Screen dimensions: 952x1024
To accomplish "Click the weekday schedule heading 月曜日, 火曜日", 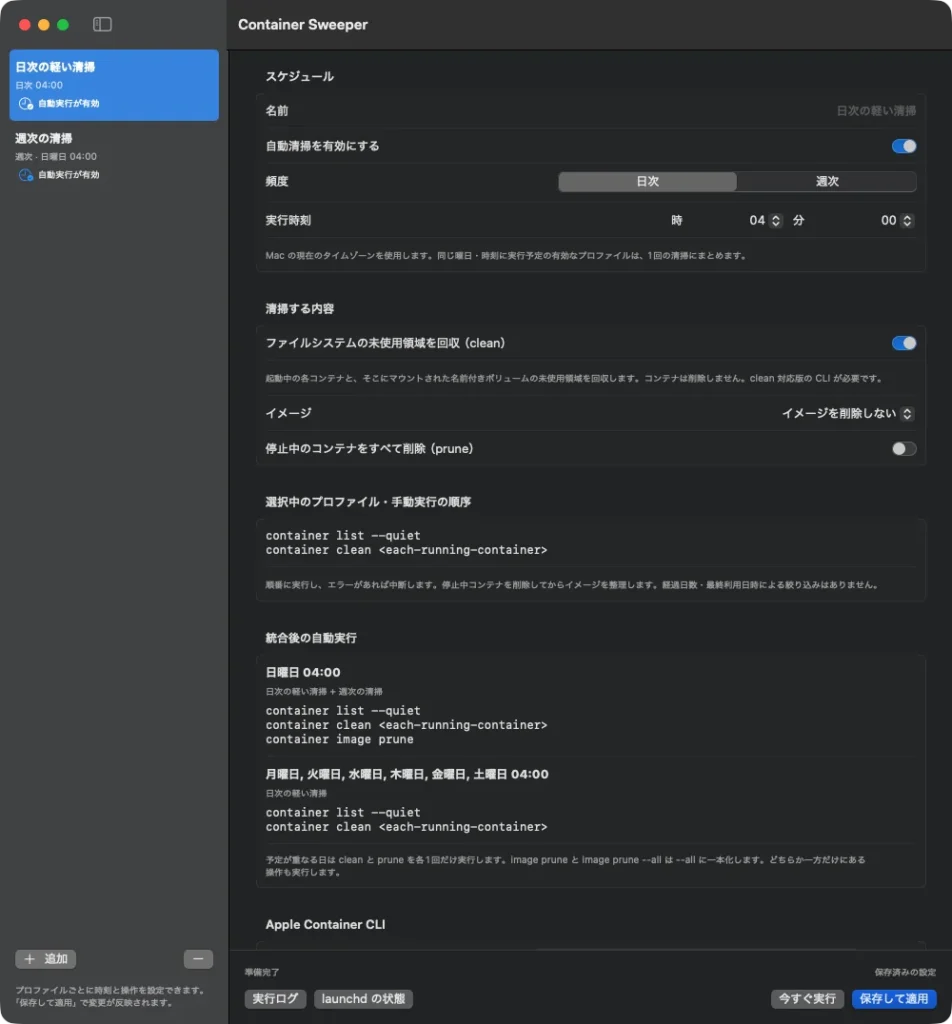I will click(x=407, y=774).
